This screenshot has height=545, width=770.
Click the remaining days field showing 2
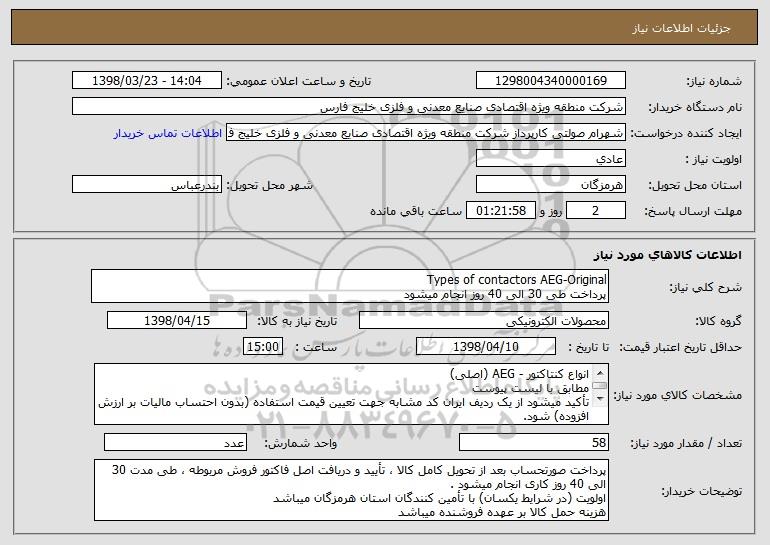(x=596, y=210)
